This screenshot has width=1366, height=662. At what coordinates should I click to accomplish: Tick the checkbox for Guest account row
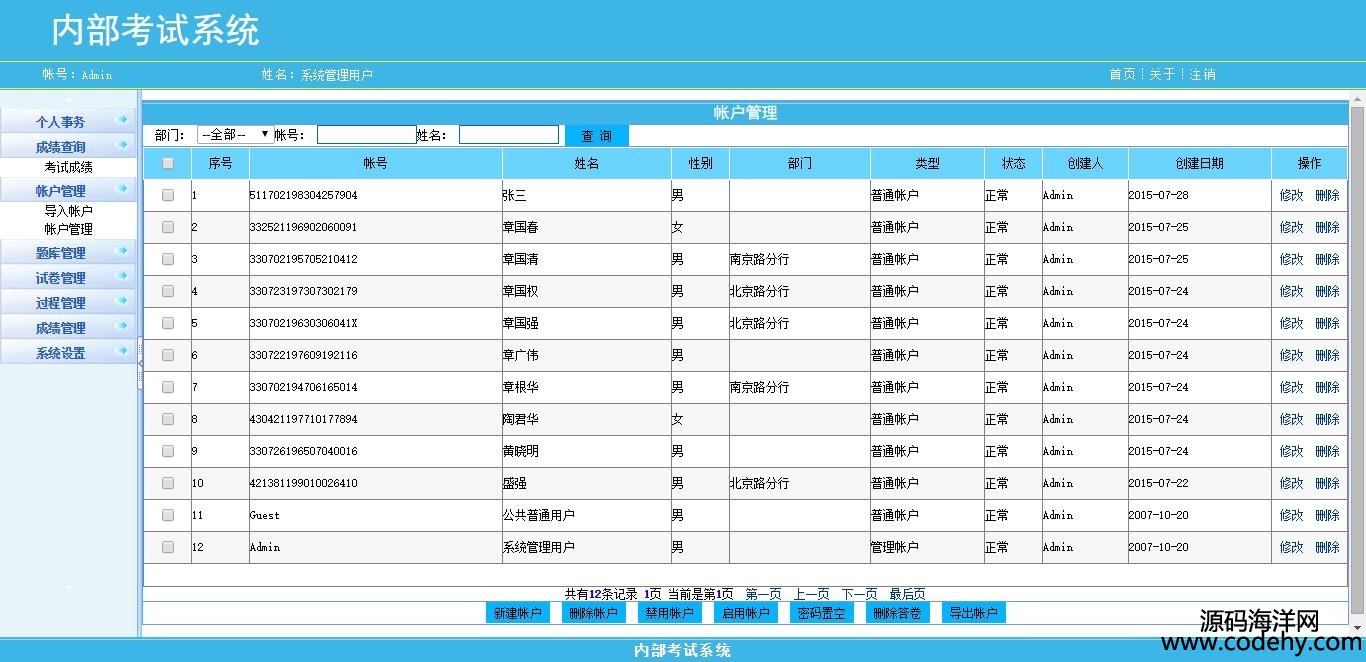pyautogui.click(x=168, y=515)
